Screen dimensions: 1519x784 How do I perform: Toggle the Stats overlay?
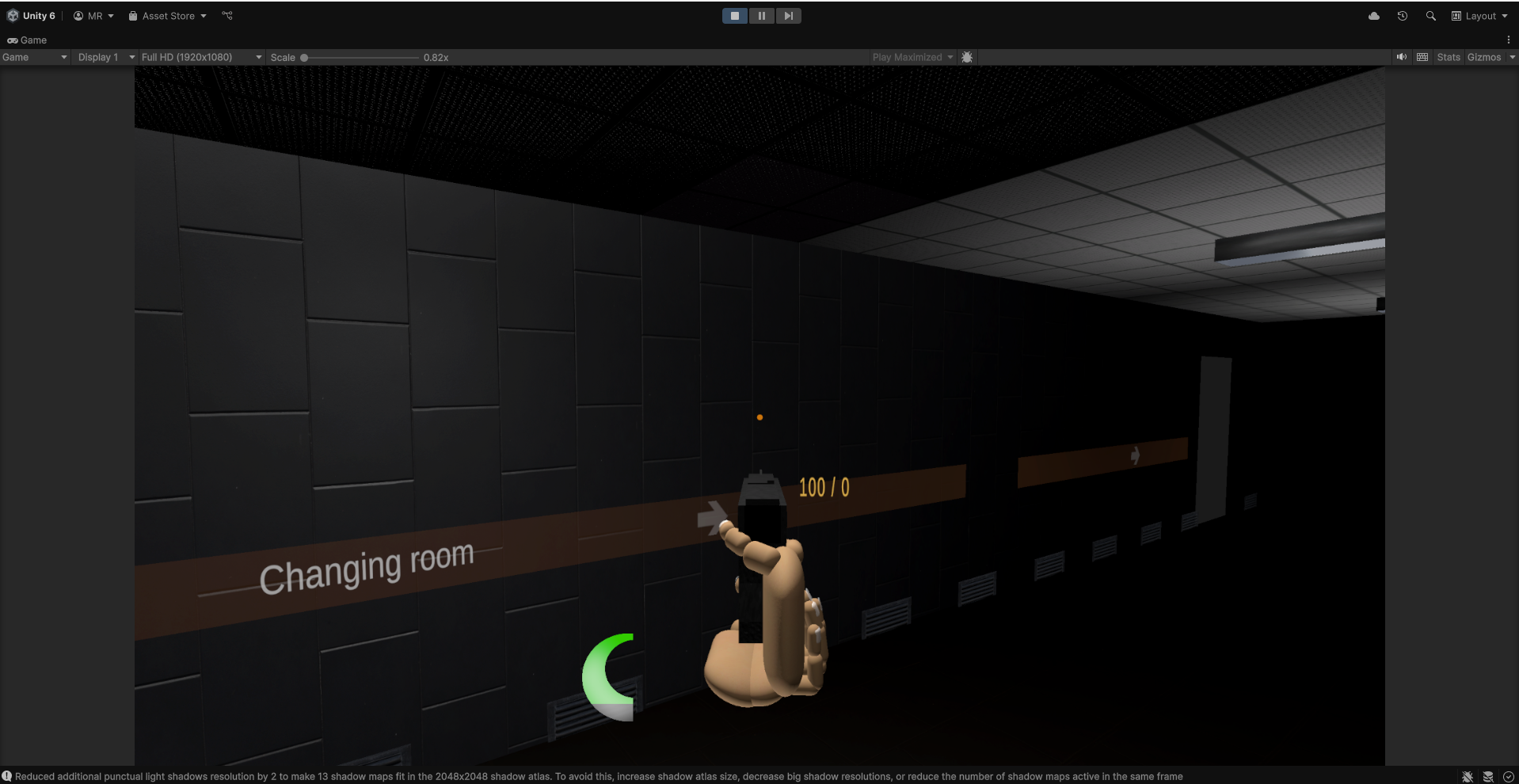tap(1449, 57)
